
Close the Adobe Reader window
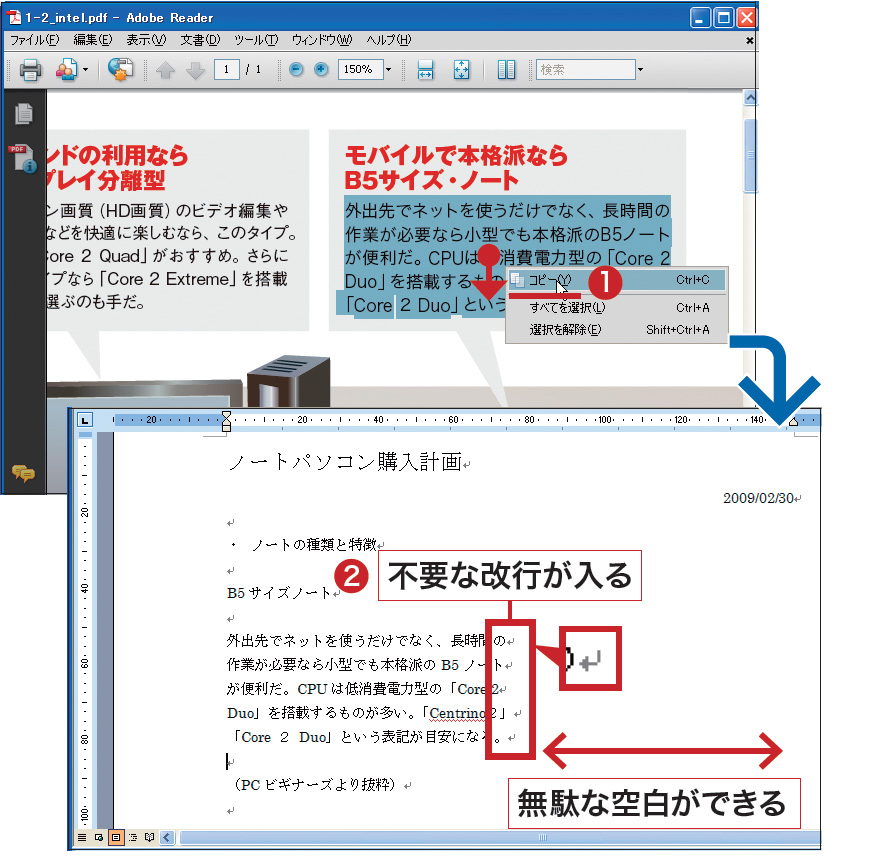(x=747, y=18)
